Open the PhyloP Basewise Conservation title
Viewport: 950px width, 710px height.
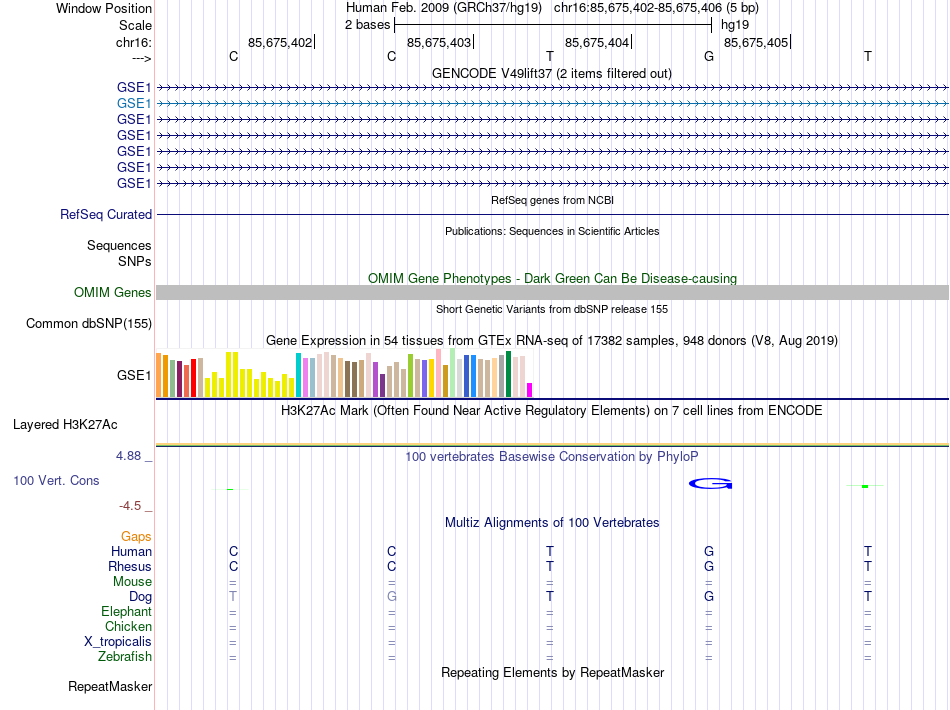(x=551, y=457)
